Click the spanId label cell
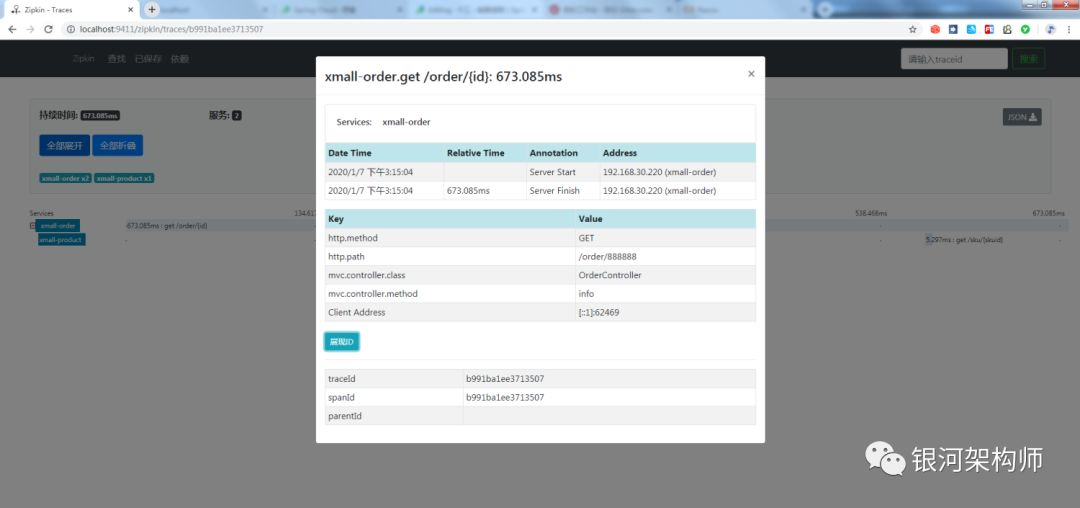The image size is (1080, 508). [x=394, y=397]
